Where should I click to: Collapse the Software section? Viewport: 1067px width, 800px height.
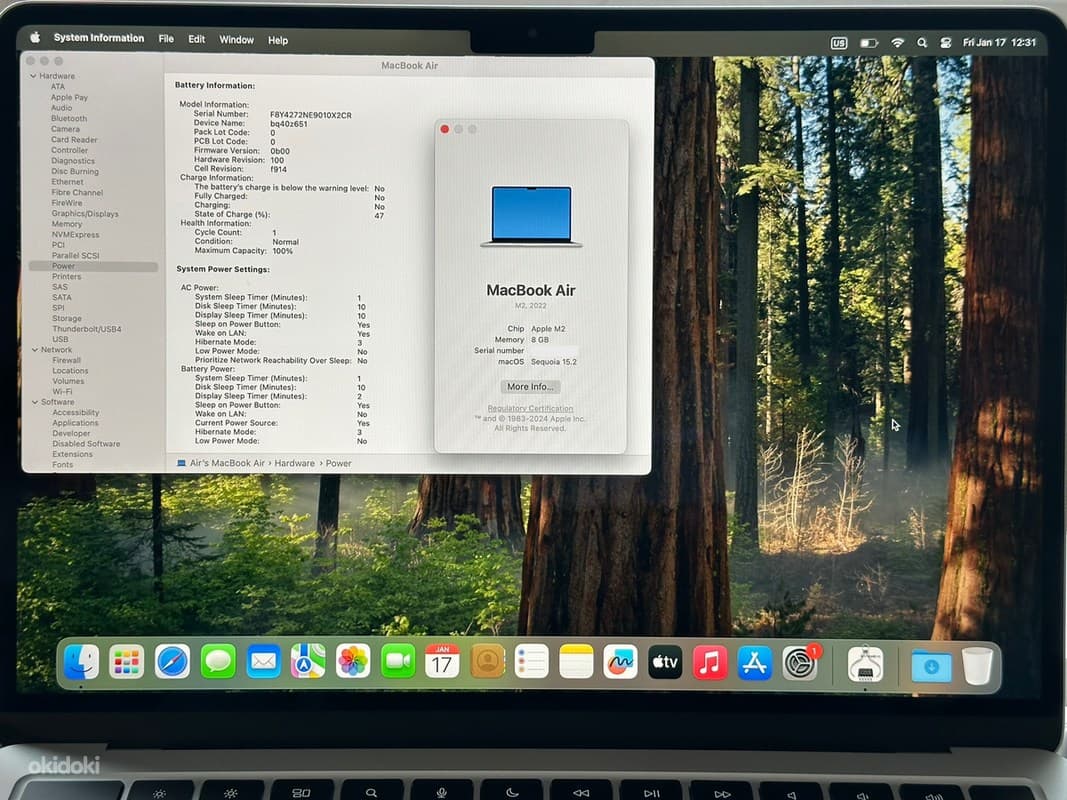(35, 402)
